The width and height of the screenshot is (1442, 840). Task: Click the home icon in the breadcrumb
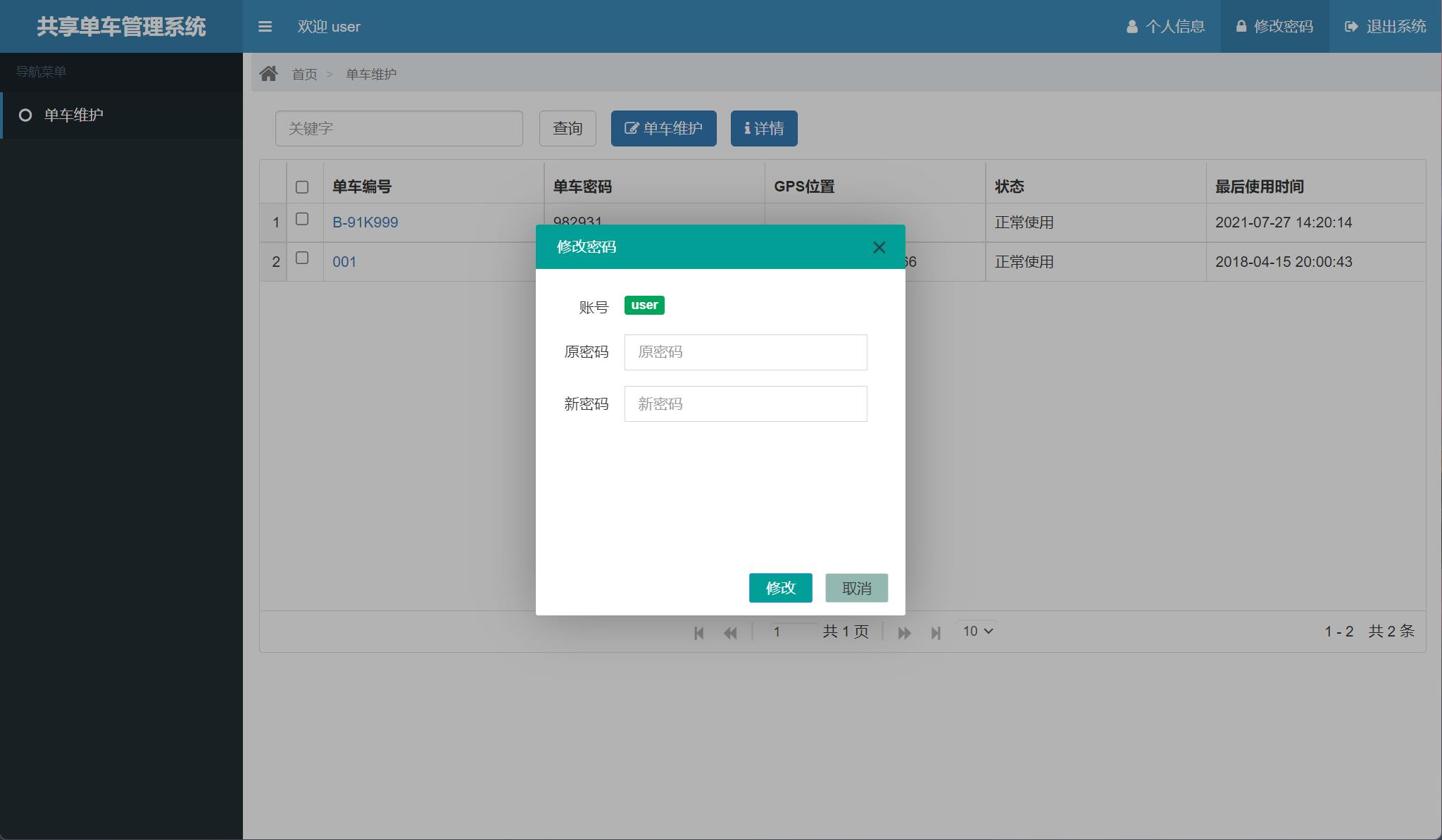[270, 73]
